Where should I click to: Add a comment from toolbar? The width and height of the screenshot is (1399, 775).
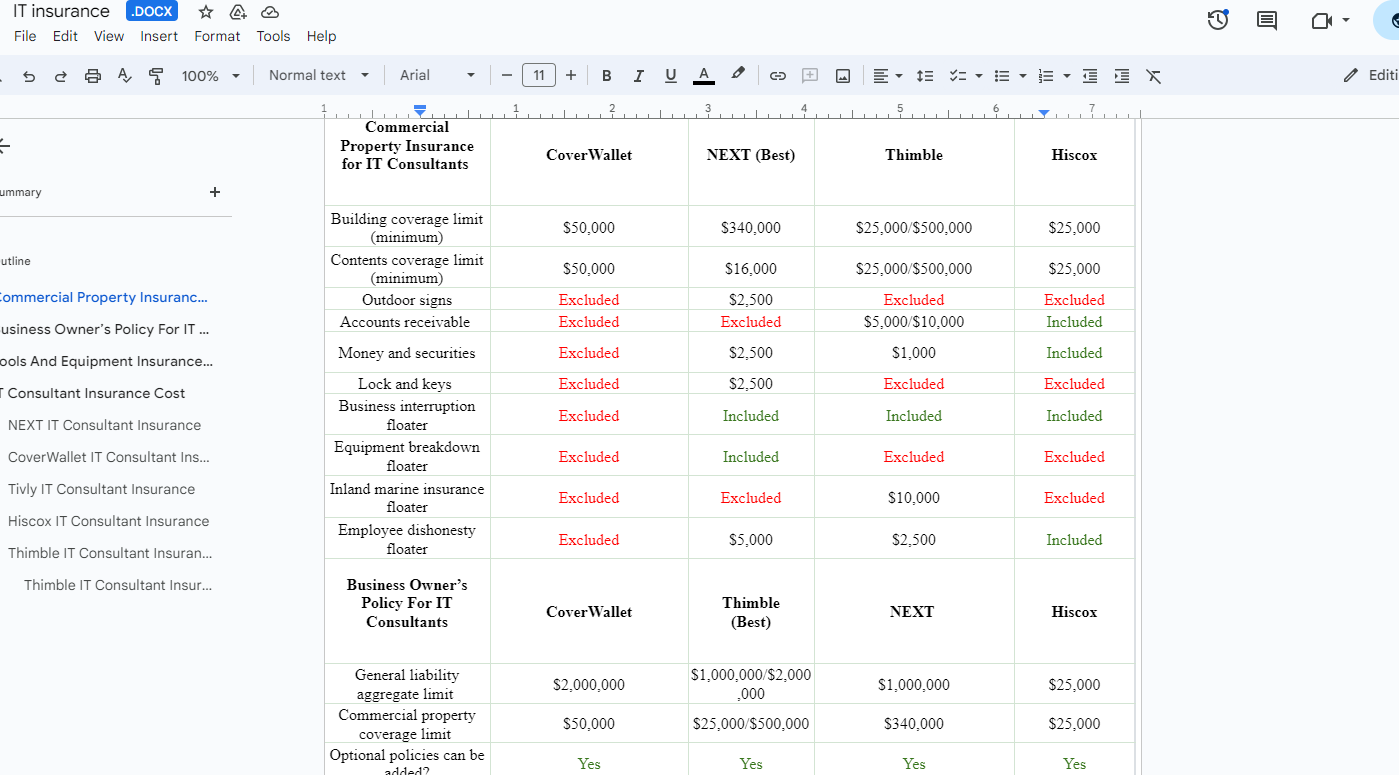point(810,76)
